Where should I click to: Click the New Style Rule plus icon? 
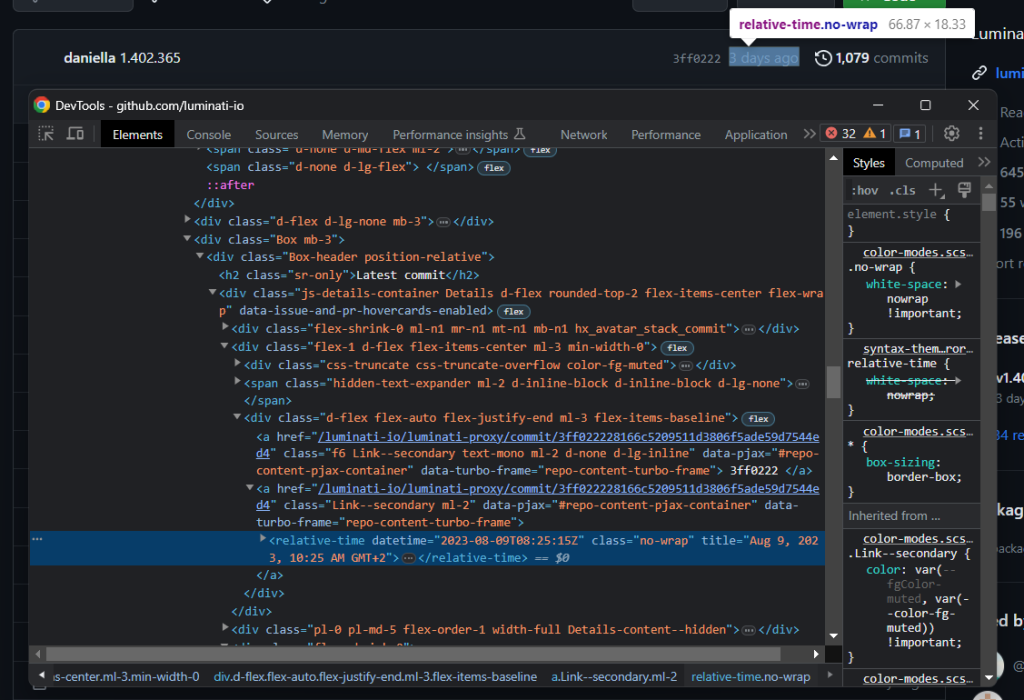coord(935,189)
